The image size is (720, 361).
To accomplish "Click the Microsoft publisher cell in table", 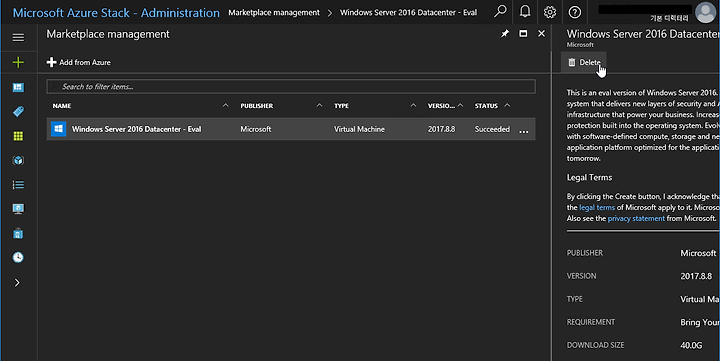I will tap(255, 129).
